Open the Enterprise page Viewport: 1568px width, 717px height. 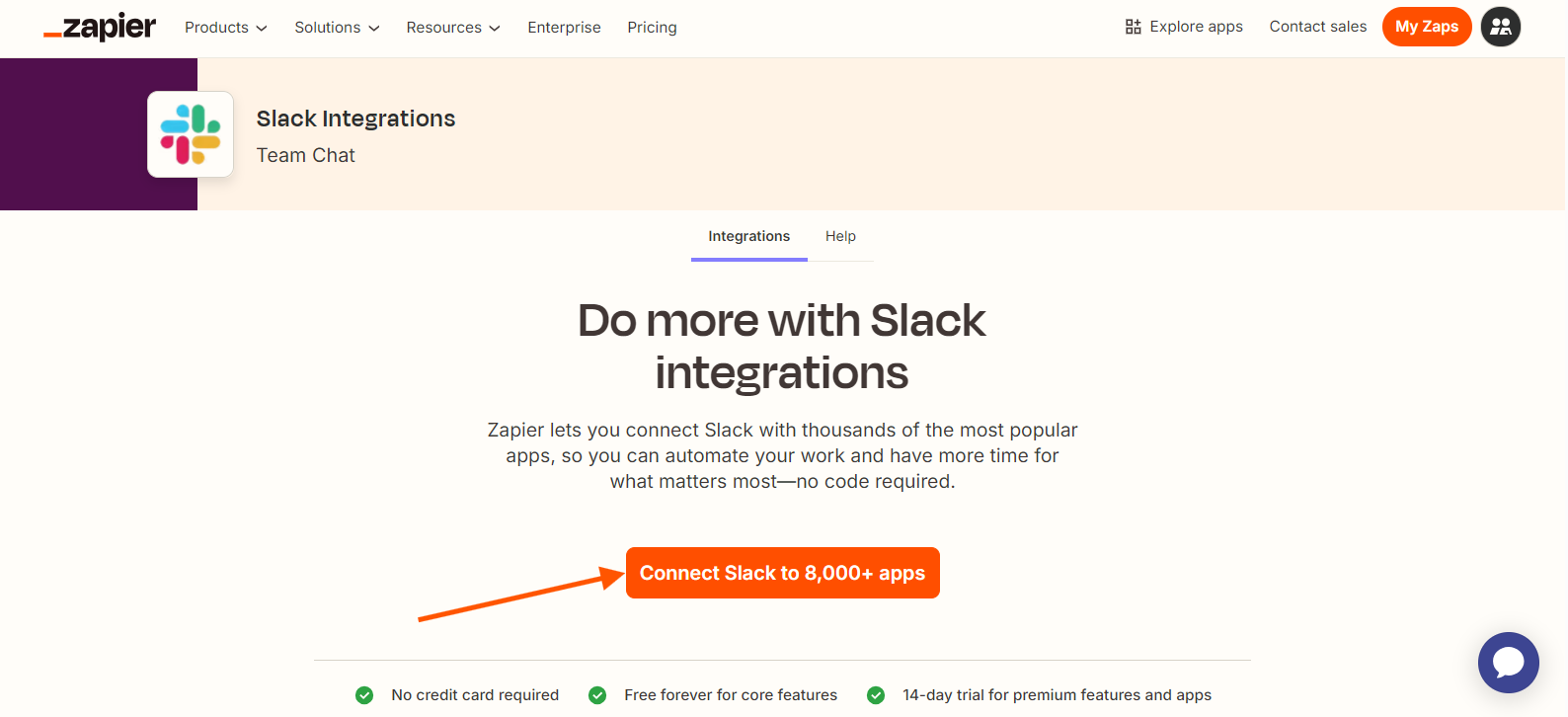coord(564,28)
